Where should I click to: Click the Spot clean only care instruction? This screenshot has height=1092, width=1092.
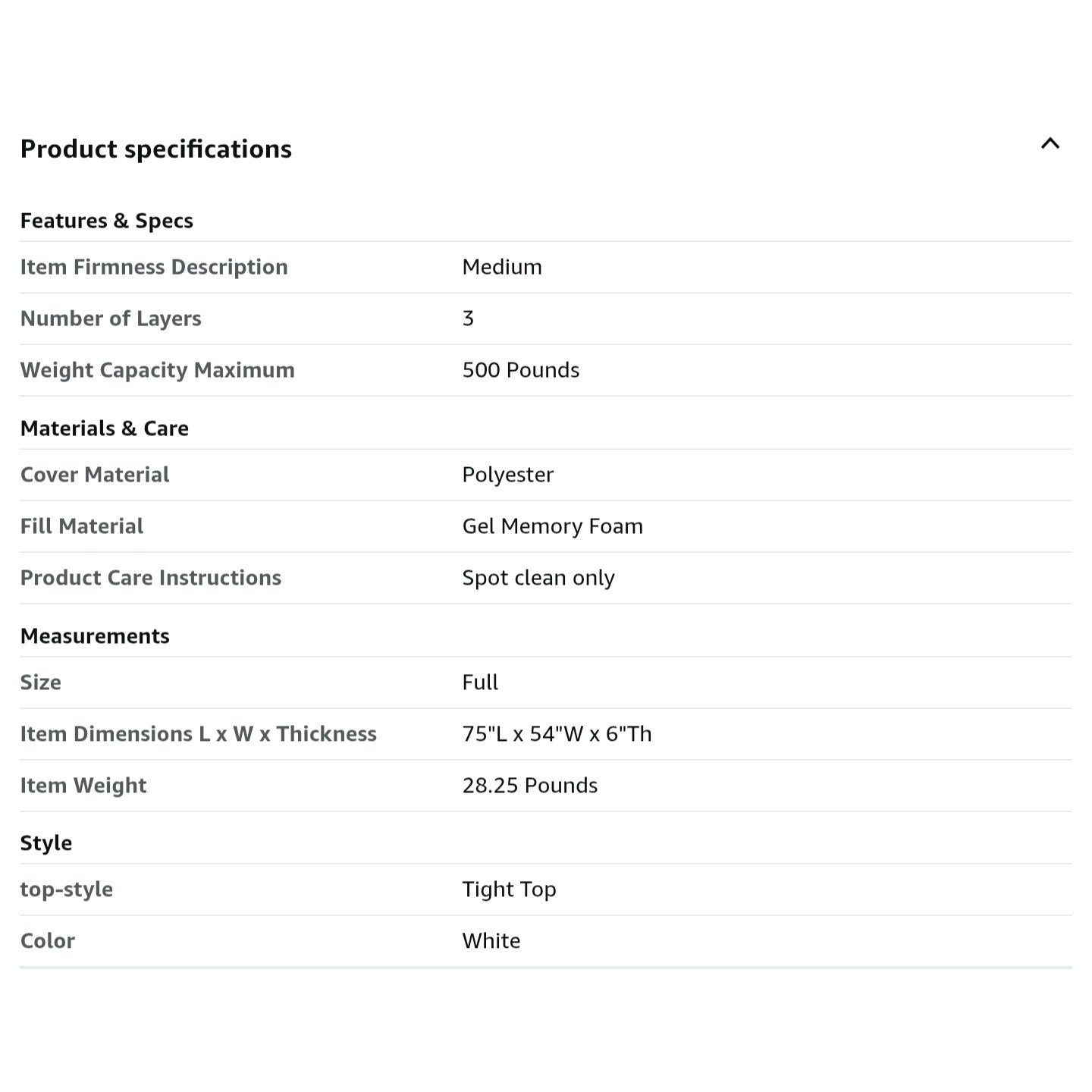[538, 578]
